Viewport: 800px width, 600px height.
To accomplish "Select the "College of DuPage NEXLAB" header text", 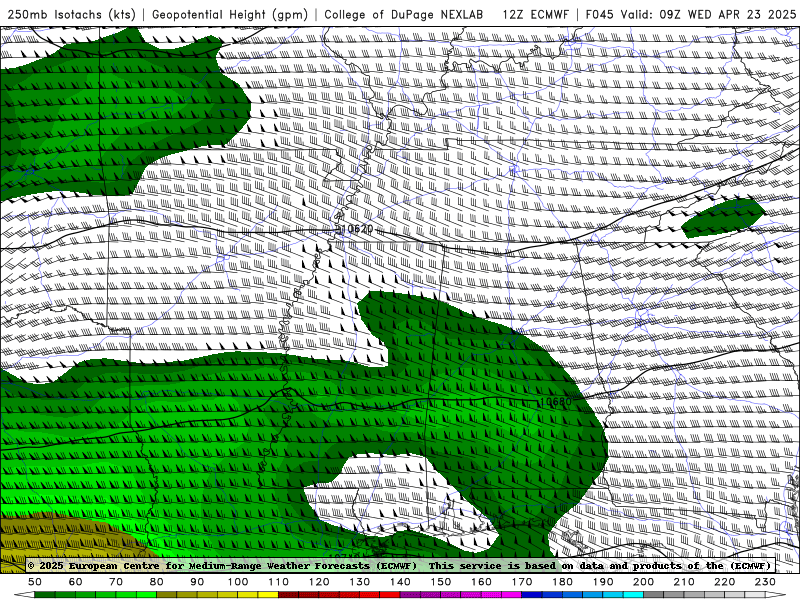I will (x=404, y=14).
